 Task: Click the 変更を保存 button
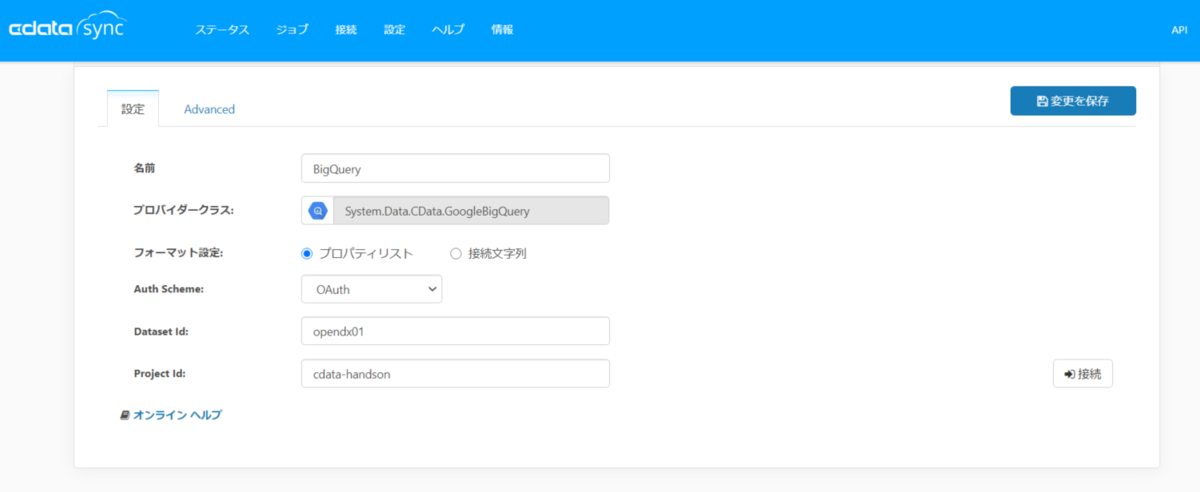point(1073,101)
